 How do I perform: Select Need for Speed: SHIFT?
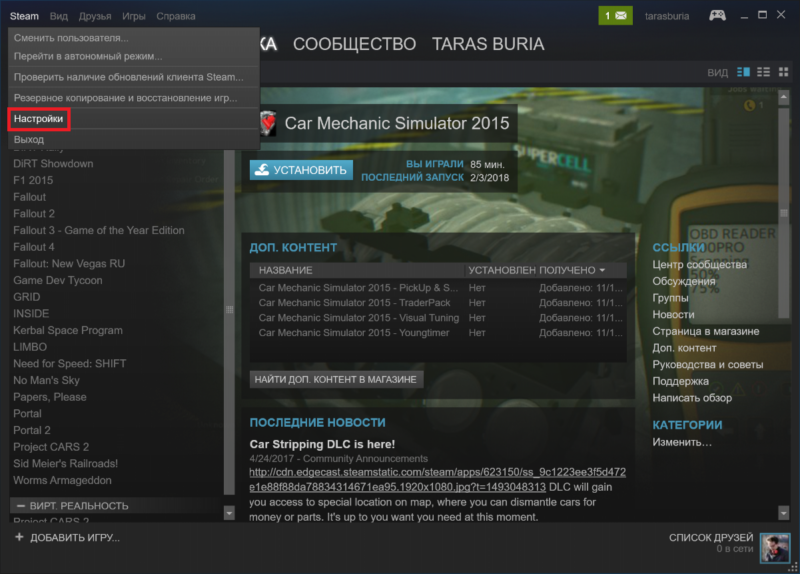69,363
